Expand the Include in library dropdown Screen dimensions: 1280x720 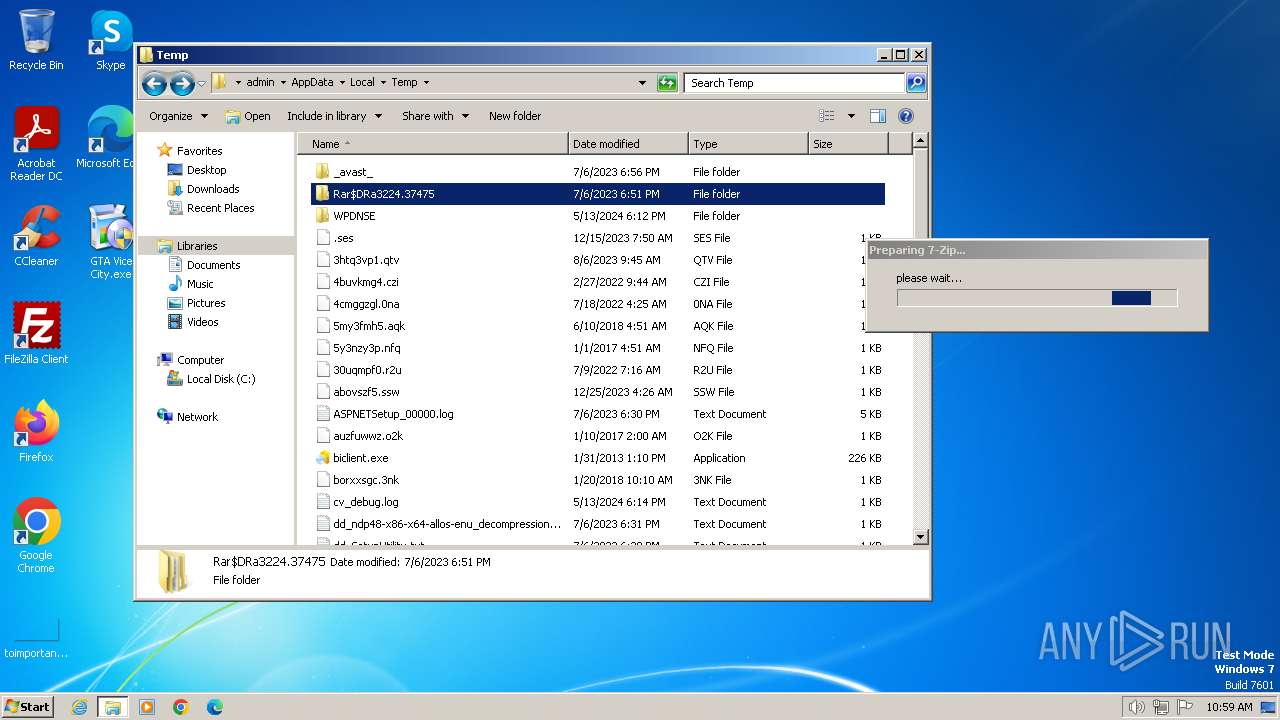click(x=335, y=116)
